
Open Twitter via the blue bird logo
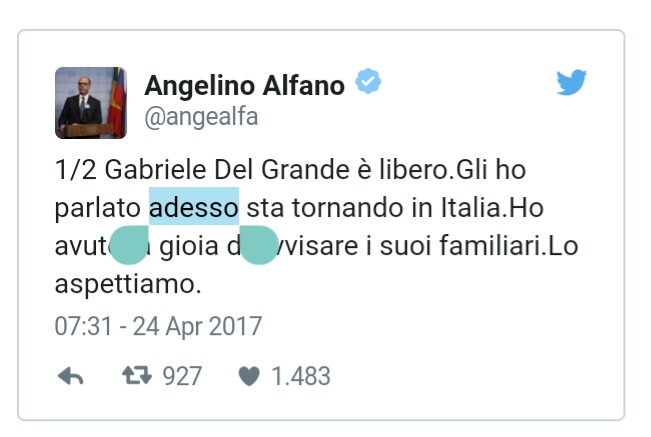point(571,82)
